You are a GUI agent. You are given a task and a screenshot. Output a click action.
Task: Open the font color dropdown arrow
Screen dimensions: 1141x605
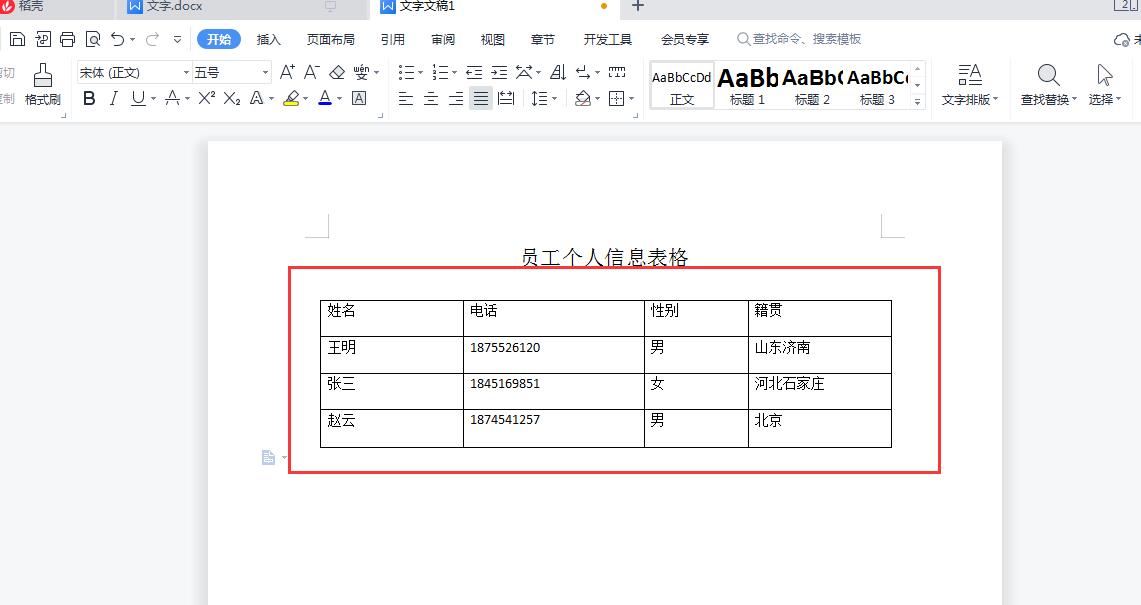coord(340,98)
